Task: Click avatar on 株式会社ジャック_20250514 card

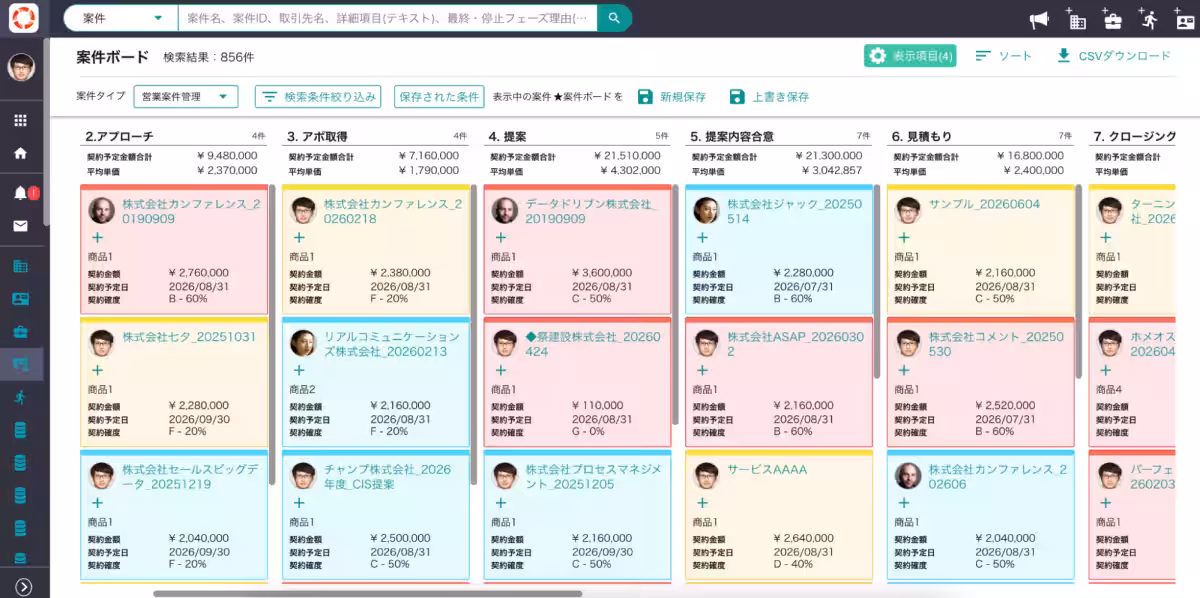Action: 706,210
